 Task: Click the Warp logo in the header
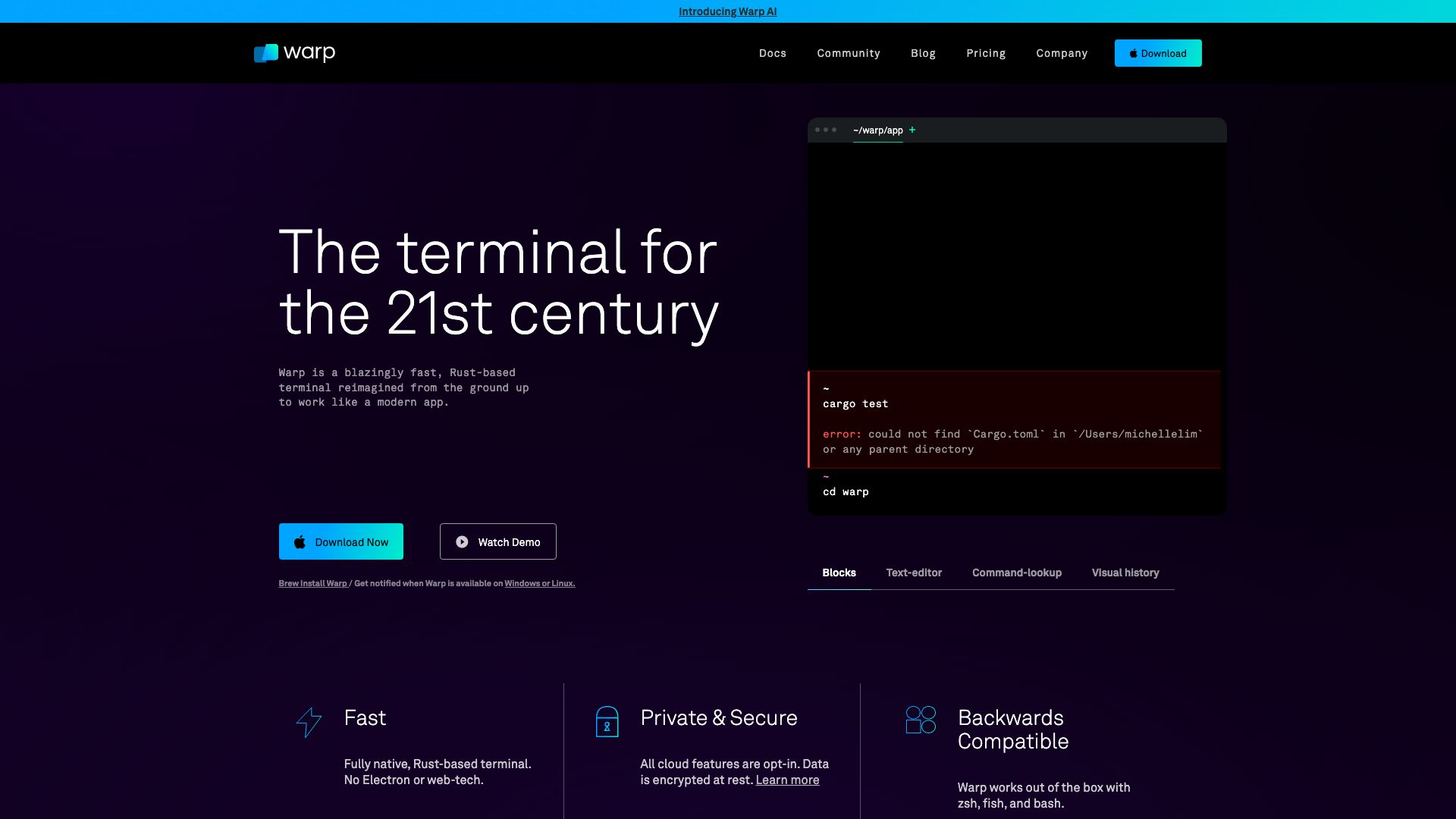click(x=294, y=52)
